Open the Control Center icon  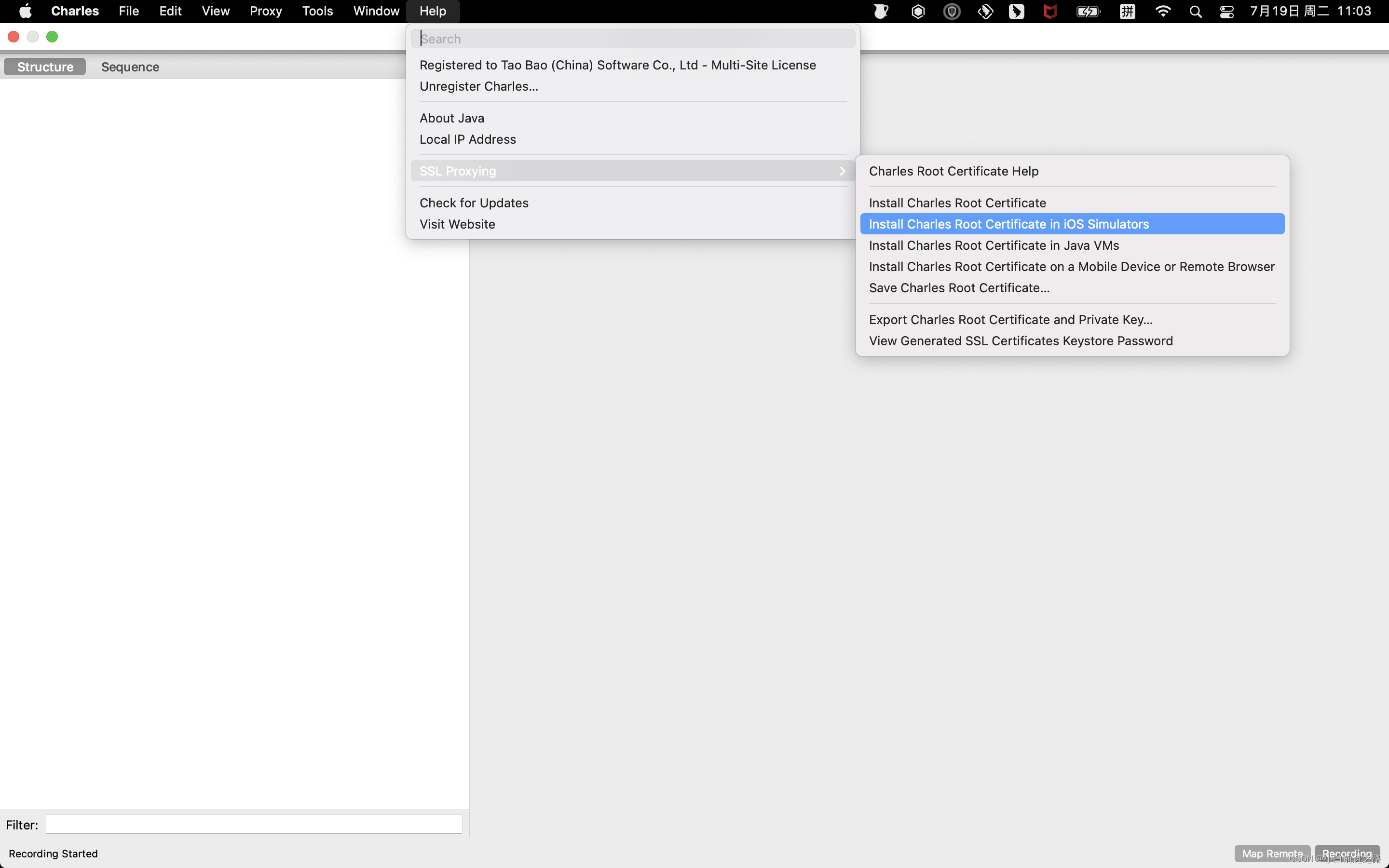1227,12
